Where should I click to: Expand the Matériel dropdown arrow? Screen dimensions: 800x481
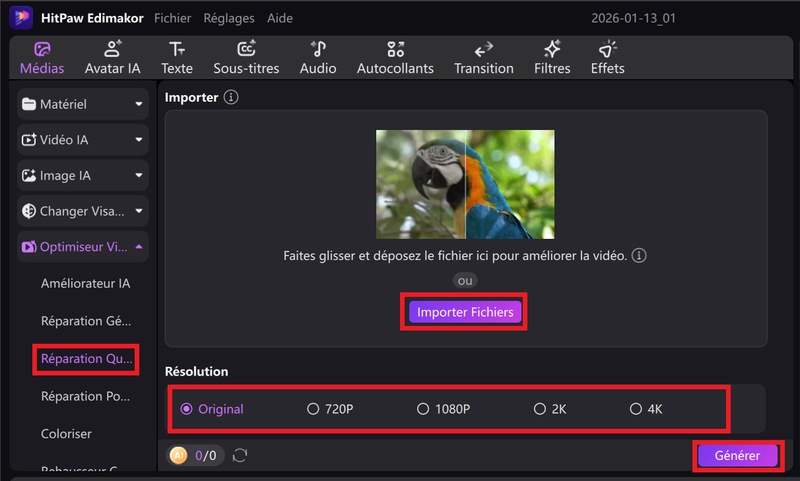point(139,104)
